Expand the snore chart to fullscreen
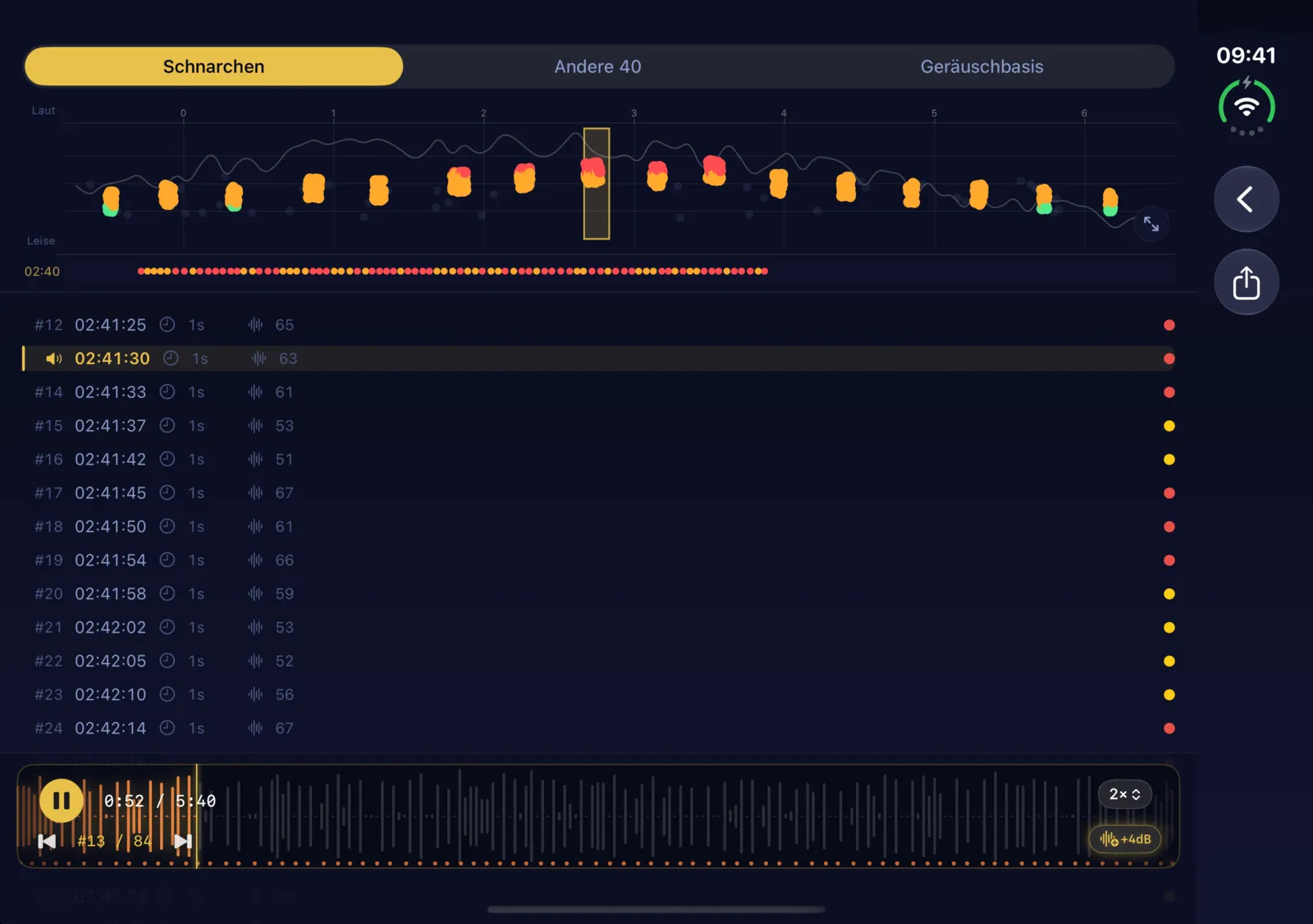 [1151, 224]
